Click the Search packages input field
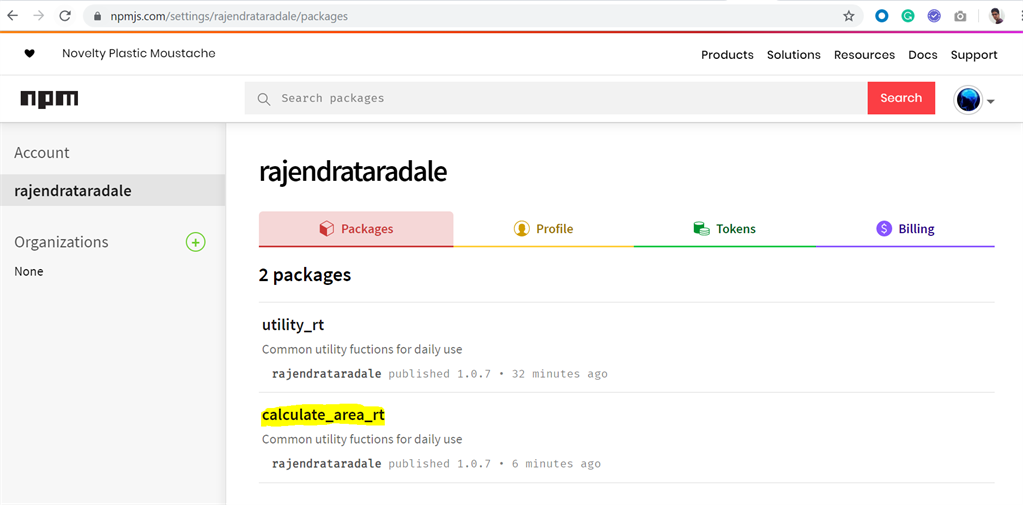Image resolution: width=1023 pixels, height=505 pixels. click(x=560, y=98)
